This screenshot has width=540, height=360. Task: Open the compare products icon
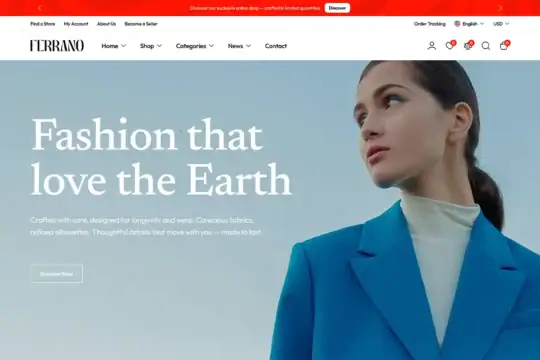point(468,45)
